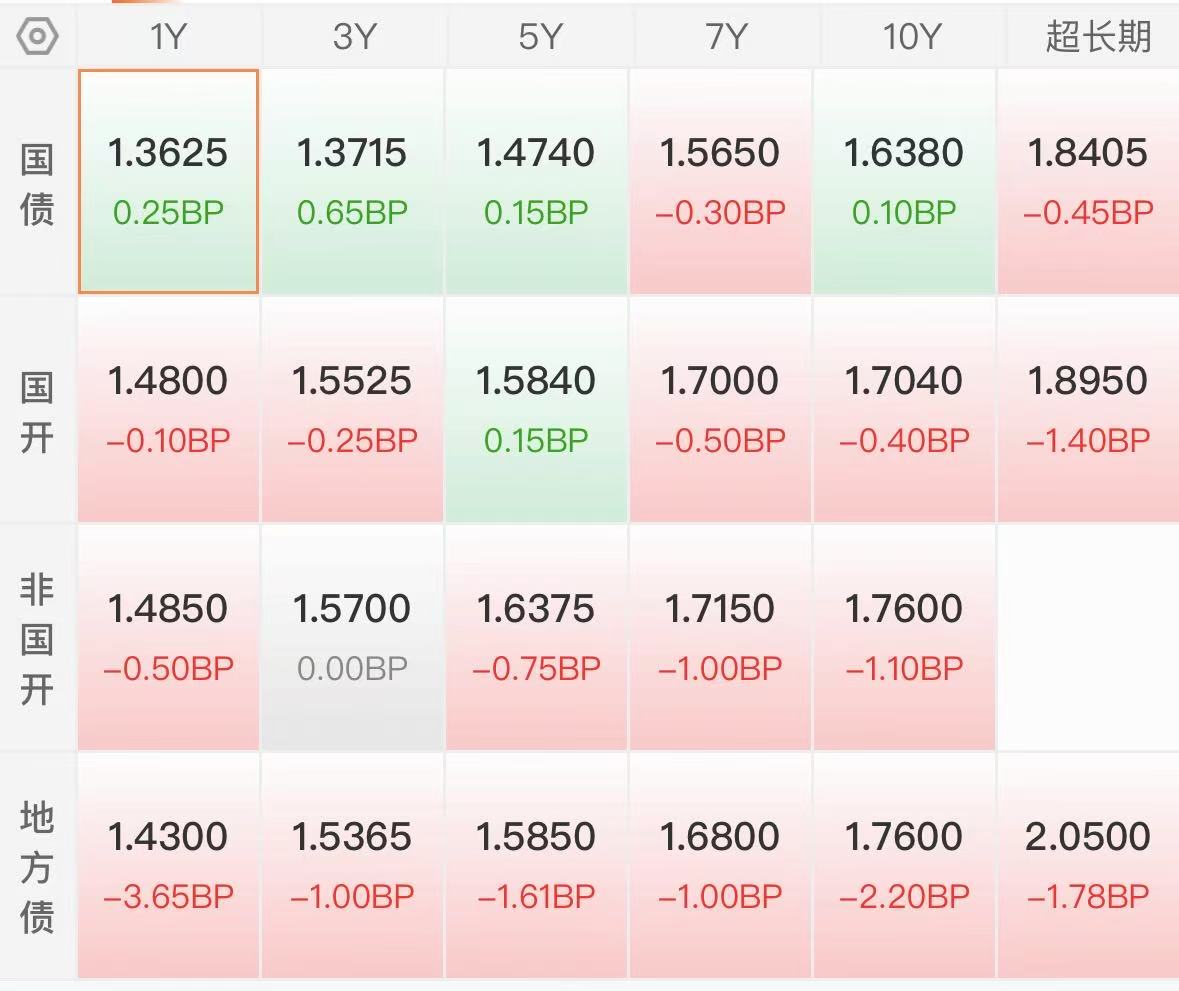Image resolution: width=1179 pixels, height=991 pixels.
Task: Click the hexagon settings icon
Action: tap(38, 37)
